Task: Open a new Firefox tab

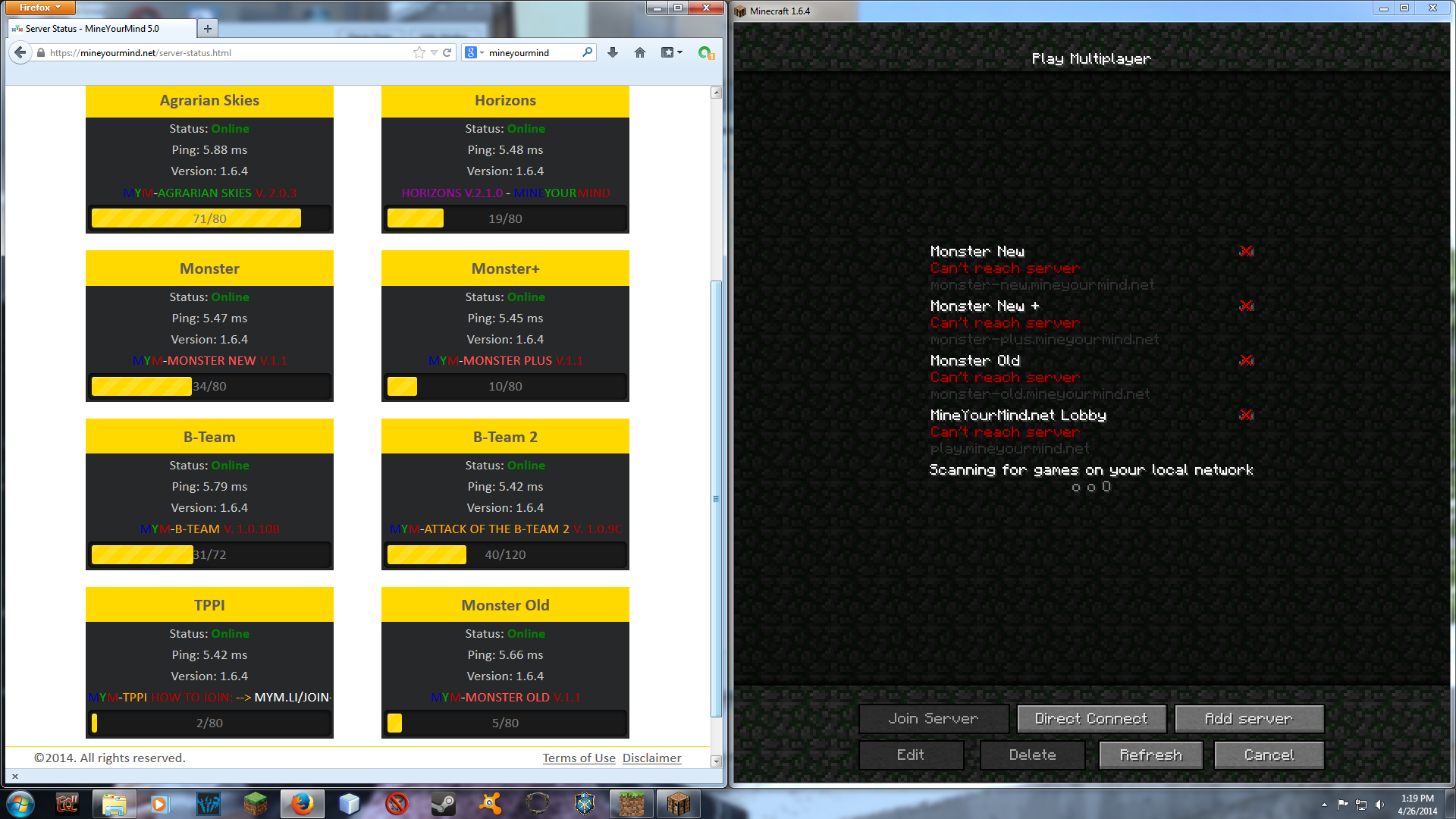Action: (207, 29)
